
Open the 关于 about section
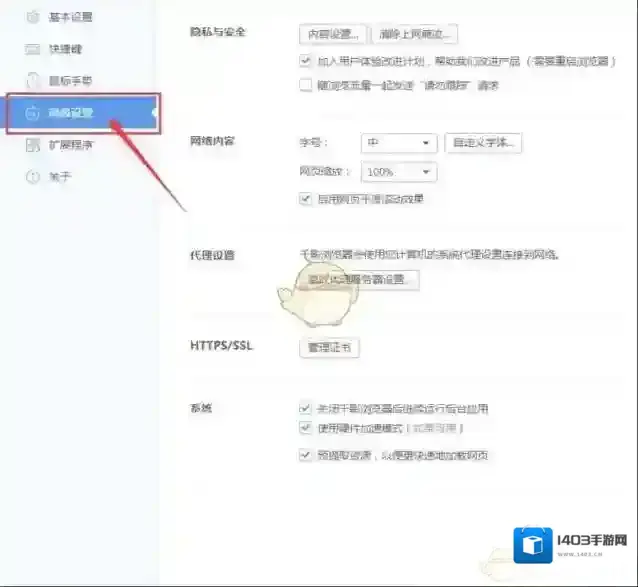tap(60, 177)
